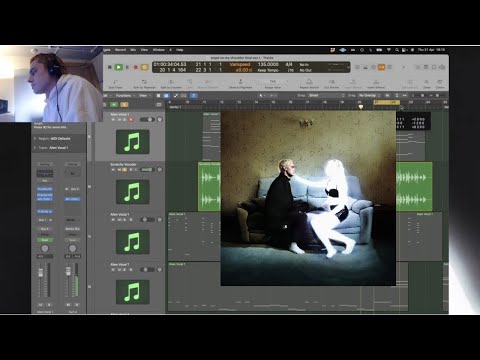Viewport: 480px width, 360px height.
Task: Open the Functions menu in the Tracks area
Action: coord(125,96)
